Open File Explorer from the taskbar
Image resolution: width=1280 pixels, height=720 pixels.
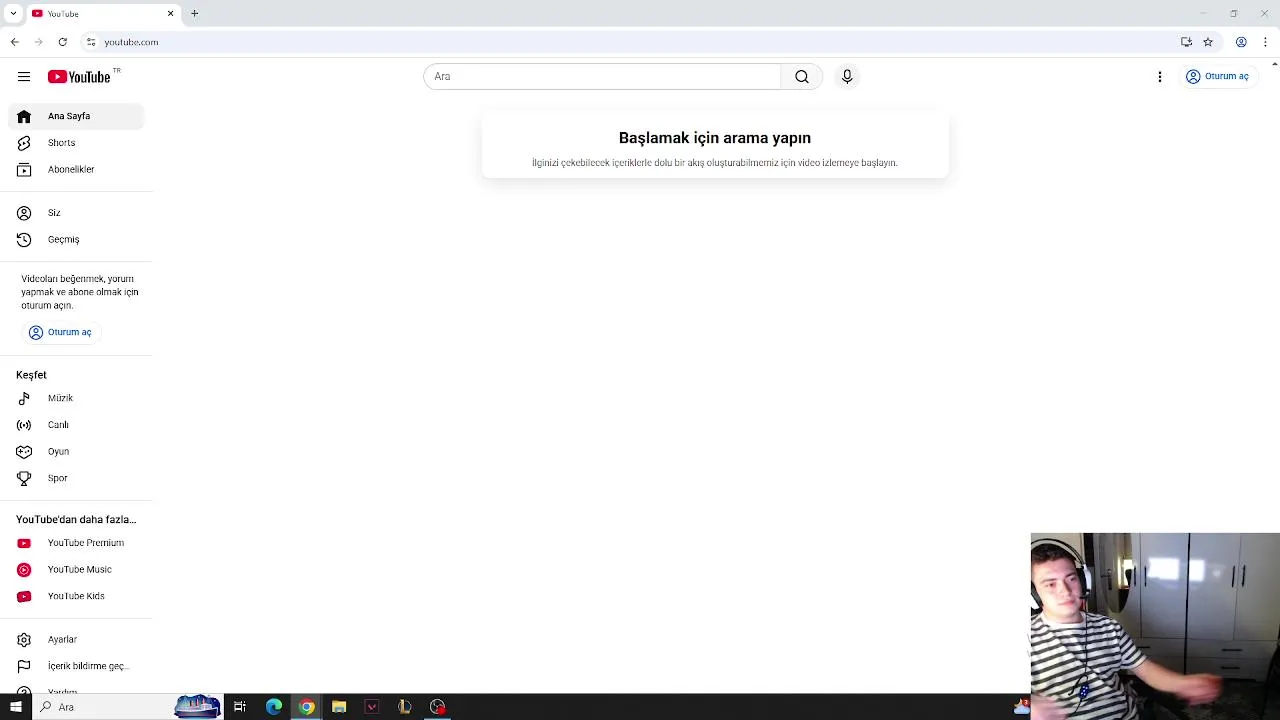pyautogui.click(x=339, y=707)
